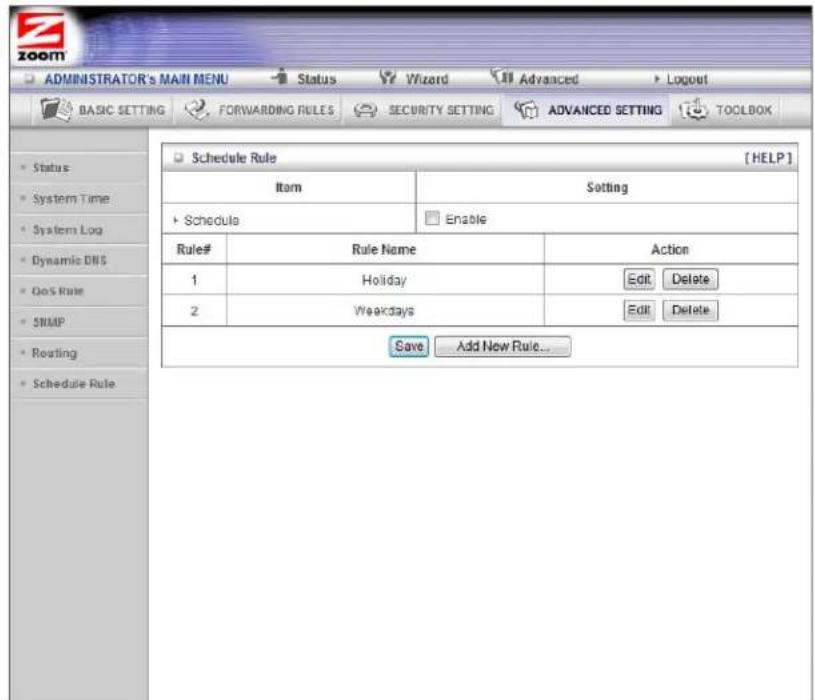This screenshot has width=815, height=700.
Task: Click the Action column header
Action: (670, 249)
